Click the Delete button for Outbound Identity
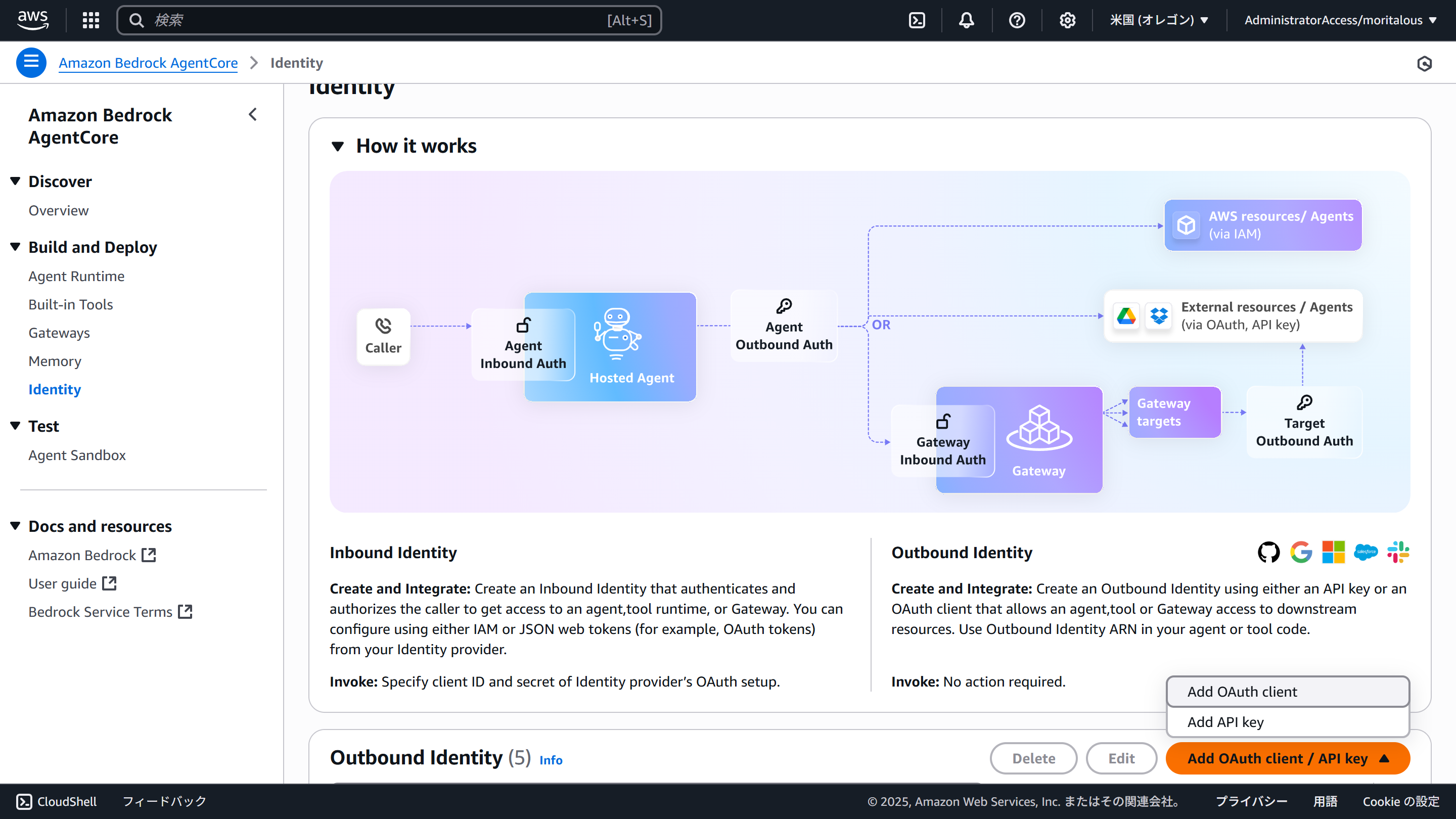The height and width of the screenshot is (819, 1456). click(x=1033, y=758)
